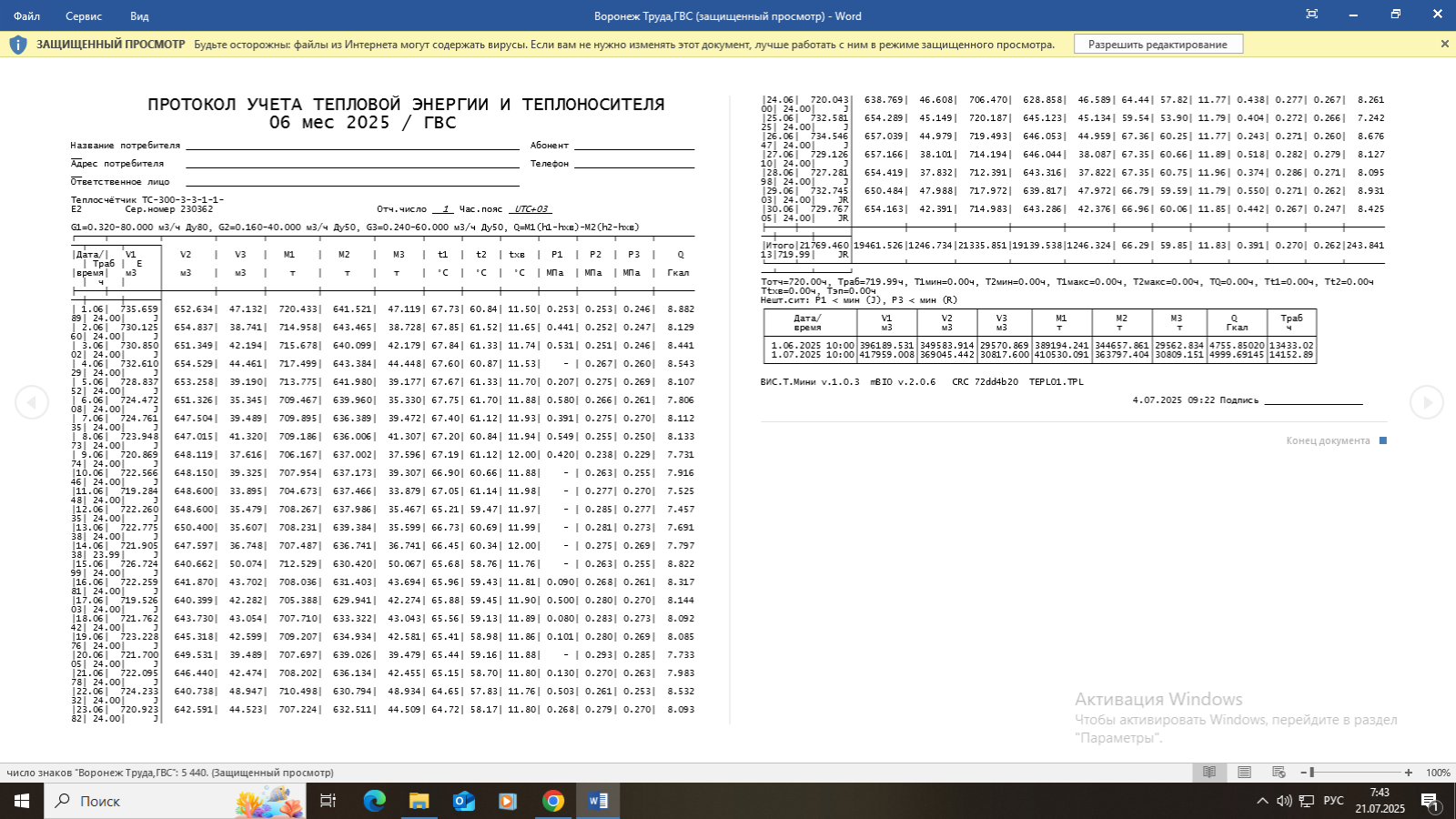Zoom in with the plus icon

(1409, 773)
